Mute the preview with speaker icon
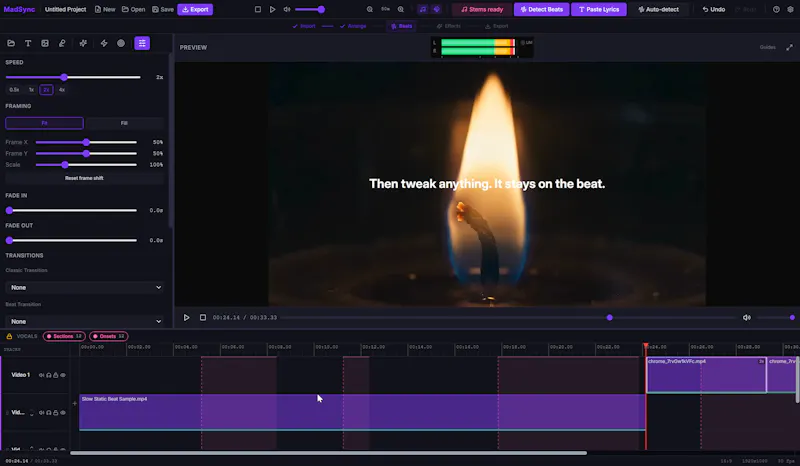 (x=746, y=317)
